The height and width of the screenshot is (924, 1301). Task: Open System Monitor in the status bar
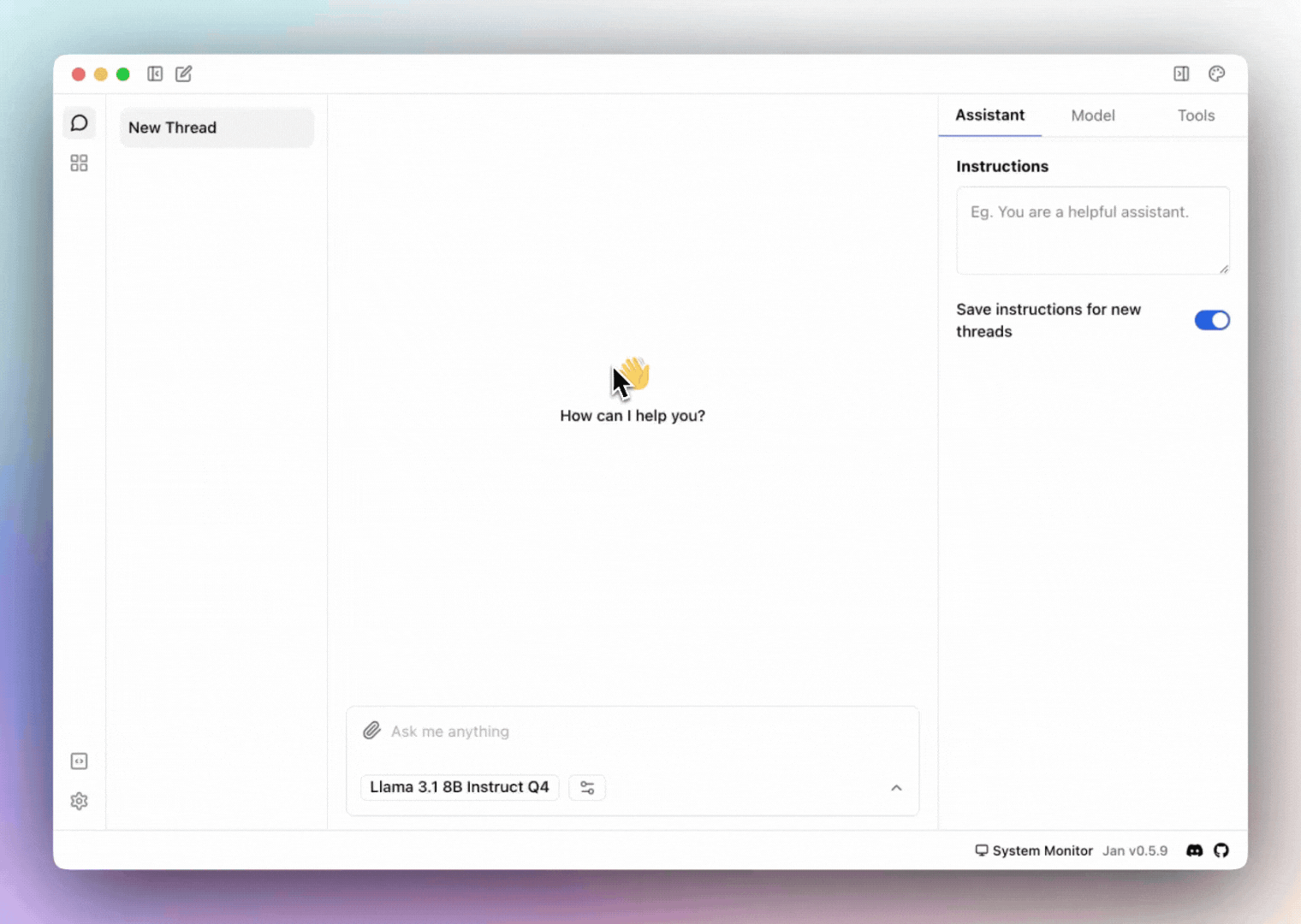pyautogui.click(x=1034, y=850)
